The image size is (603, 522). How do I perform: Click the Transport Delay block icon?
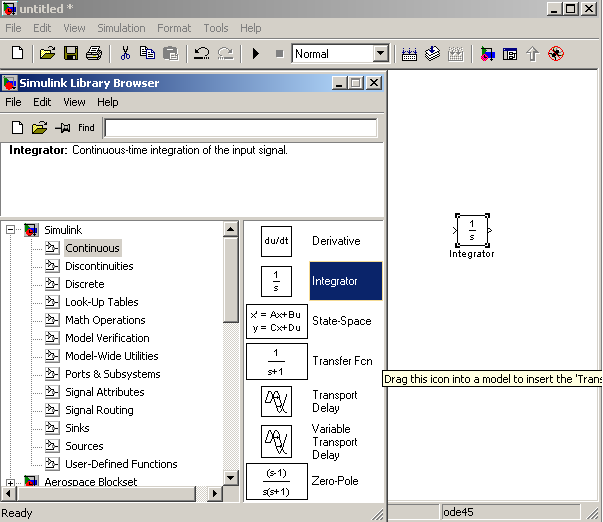(276, 402)
